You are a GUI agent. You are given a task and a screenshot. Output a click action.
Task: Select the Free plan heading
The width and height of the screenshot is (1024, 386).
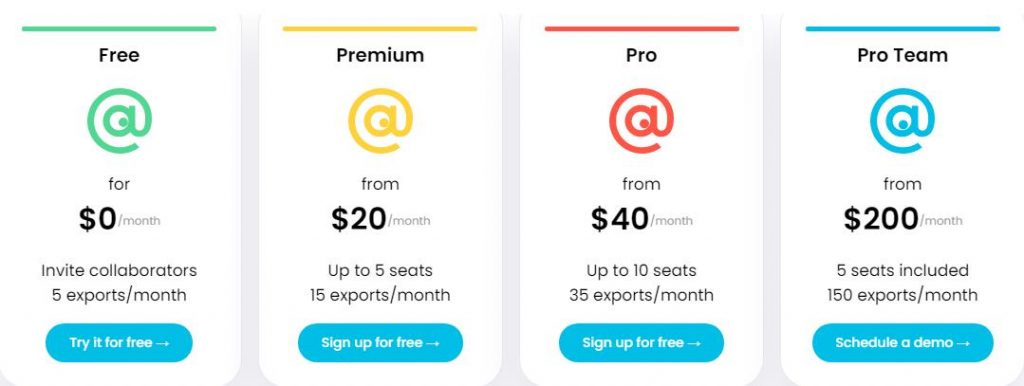(x=119, y=56)
